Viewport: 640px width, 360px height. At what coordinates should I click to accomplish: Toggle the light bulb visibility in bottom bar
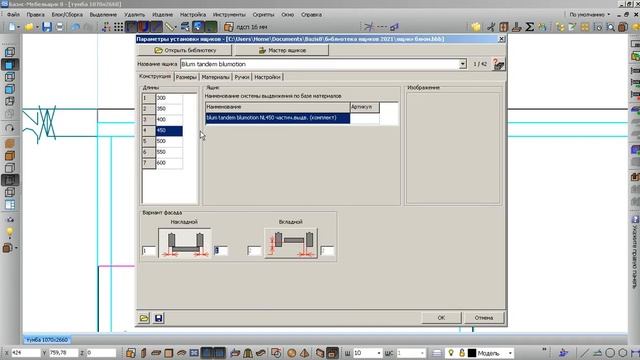(x=451, y=353)
